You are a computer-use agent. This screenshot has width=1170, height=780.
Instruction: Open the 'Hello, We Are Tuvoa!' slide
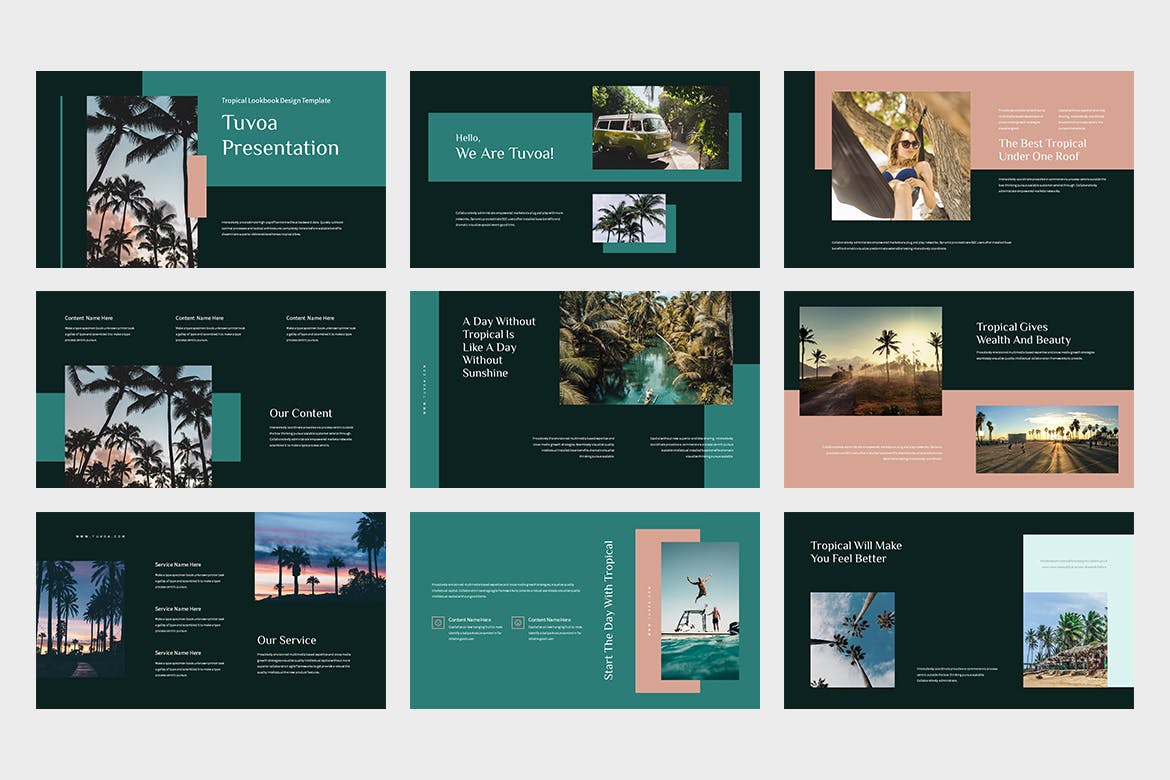point(584,169)
